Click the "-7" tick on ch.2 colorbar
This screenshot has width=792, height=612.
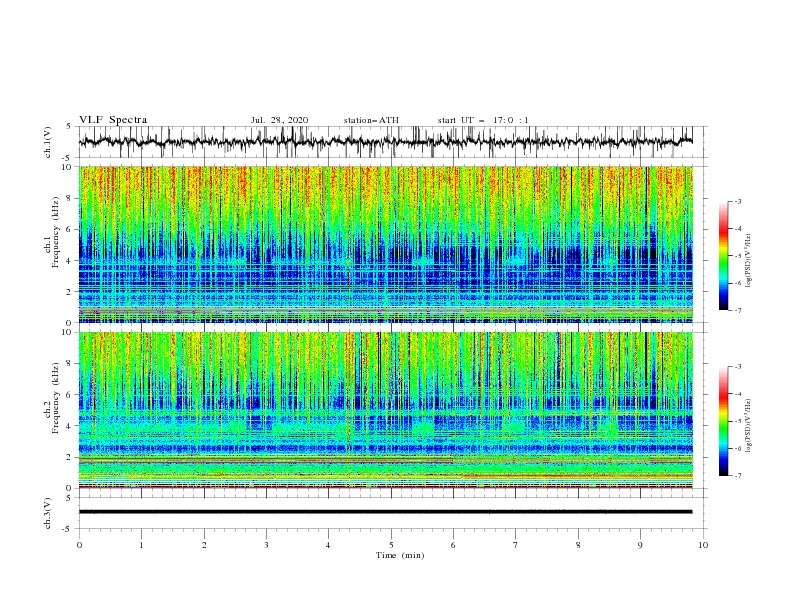coord(737,475)
